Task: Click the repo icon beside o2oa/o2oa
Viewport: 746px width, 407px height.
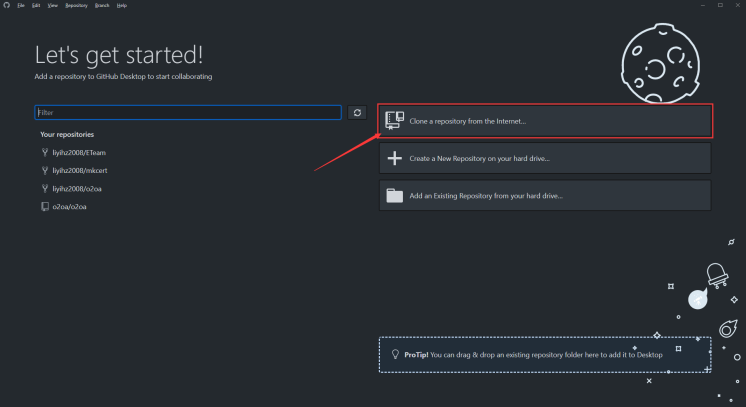Action: 44,206
